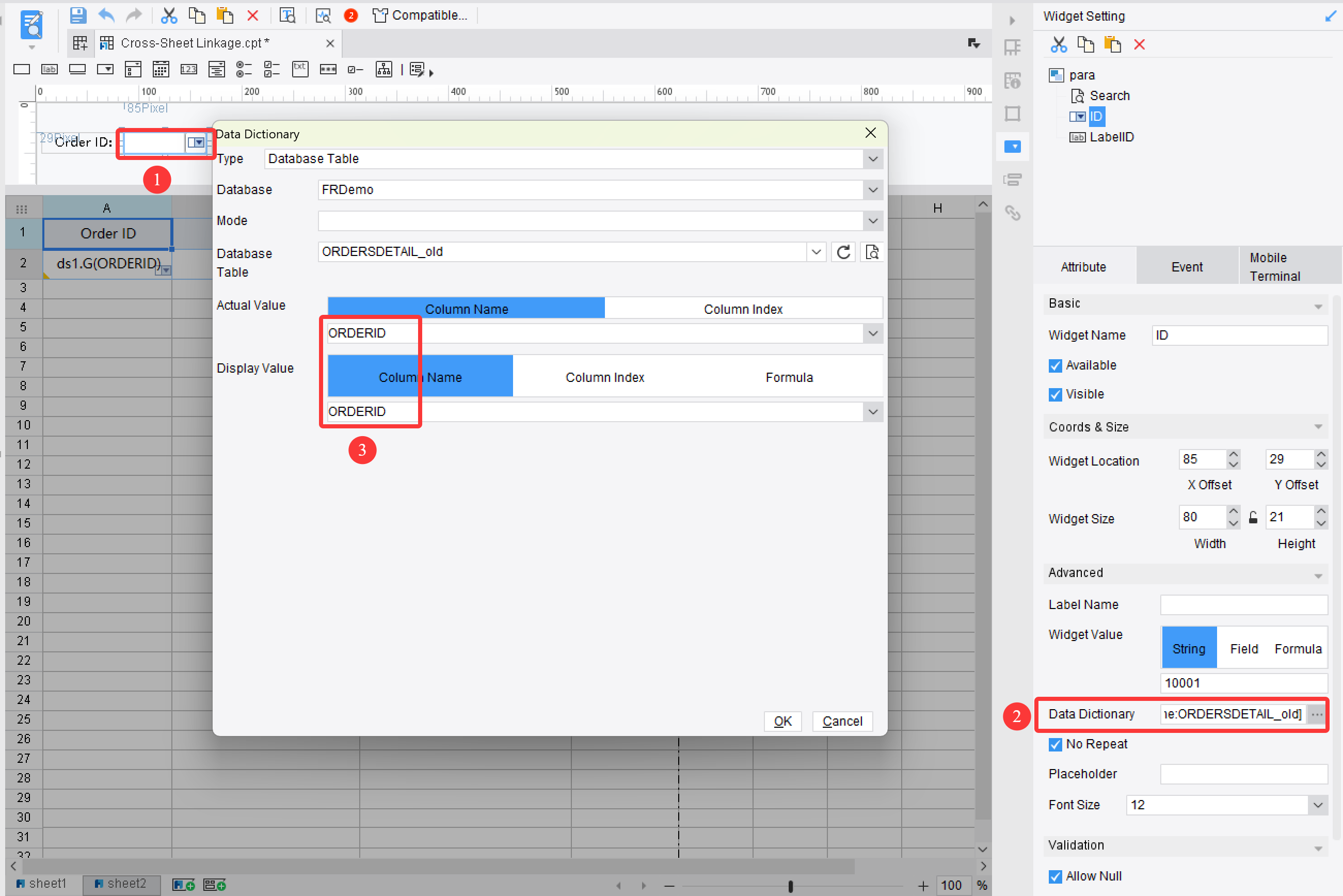
Task: Click the red X delete icon in Widget Setting
Action: (1140, 44)
